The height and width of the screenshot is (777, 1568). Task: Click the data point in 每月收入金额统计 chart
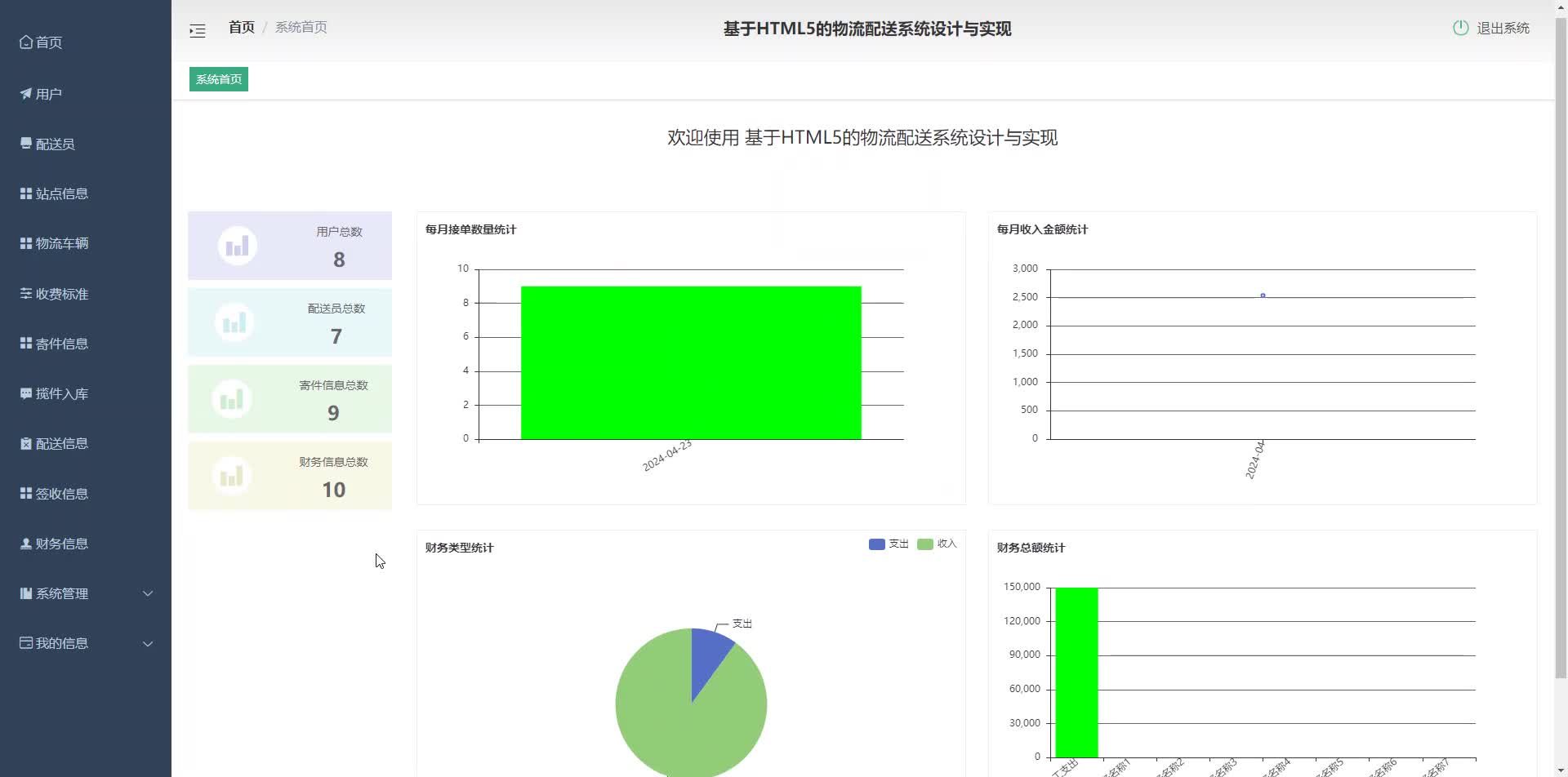1263,295
